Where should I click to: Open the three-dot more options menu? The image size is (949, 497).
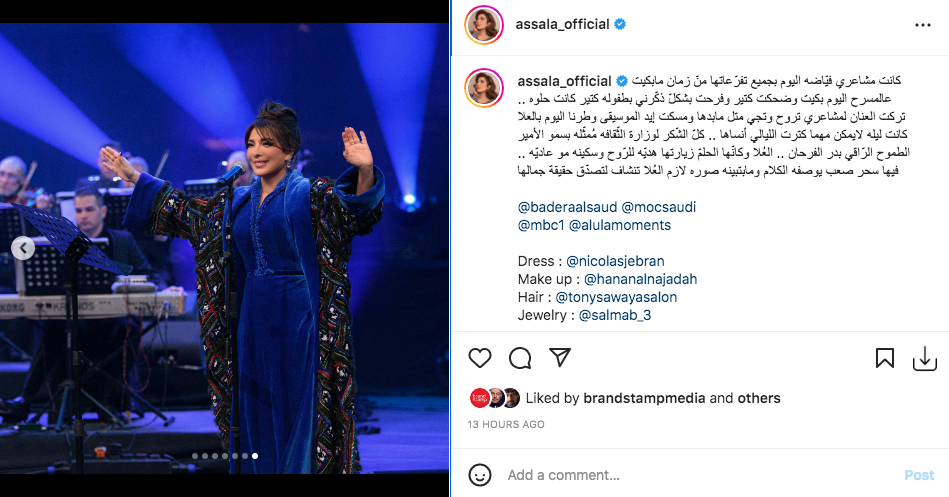922,25
